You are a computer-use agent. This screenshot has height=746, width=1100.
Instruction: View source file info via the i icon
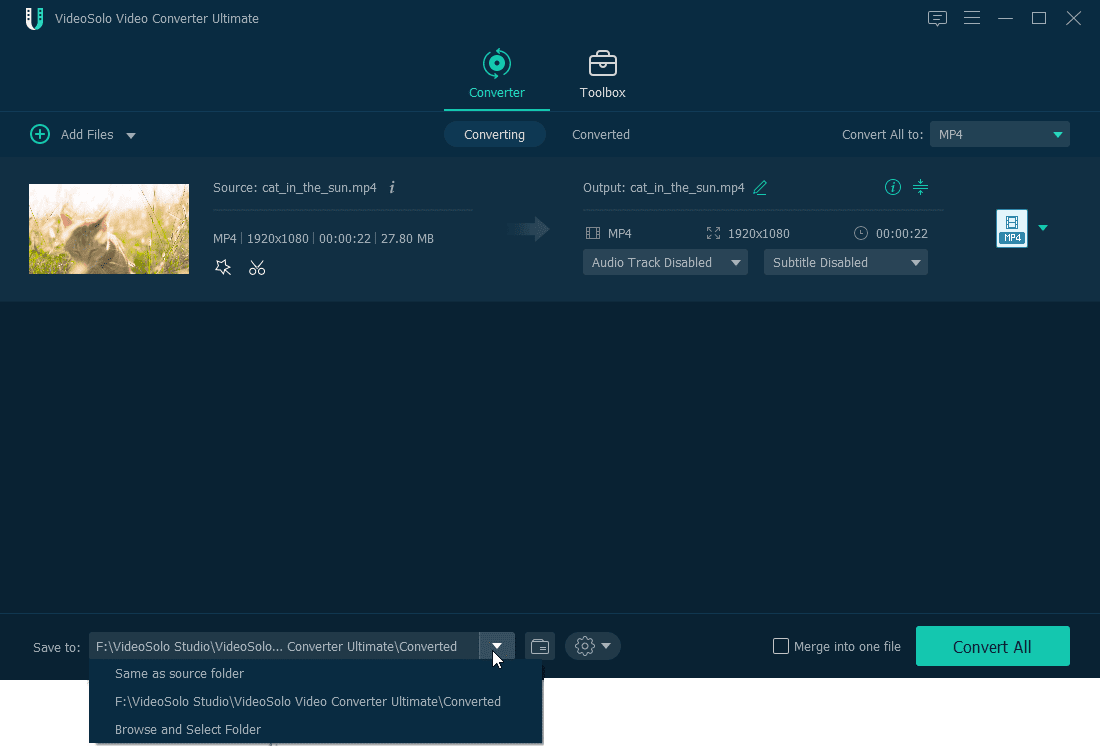(x=392, y=187)
